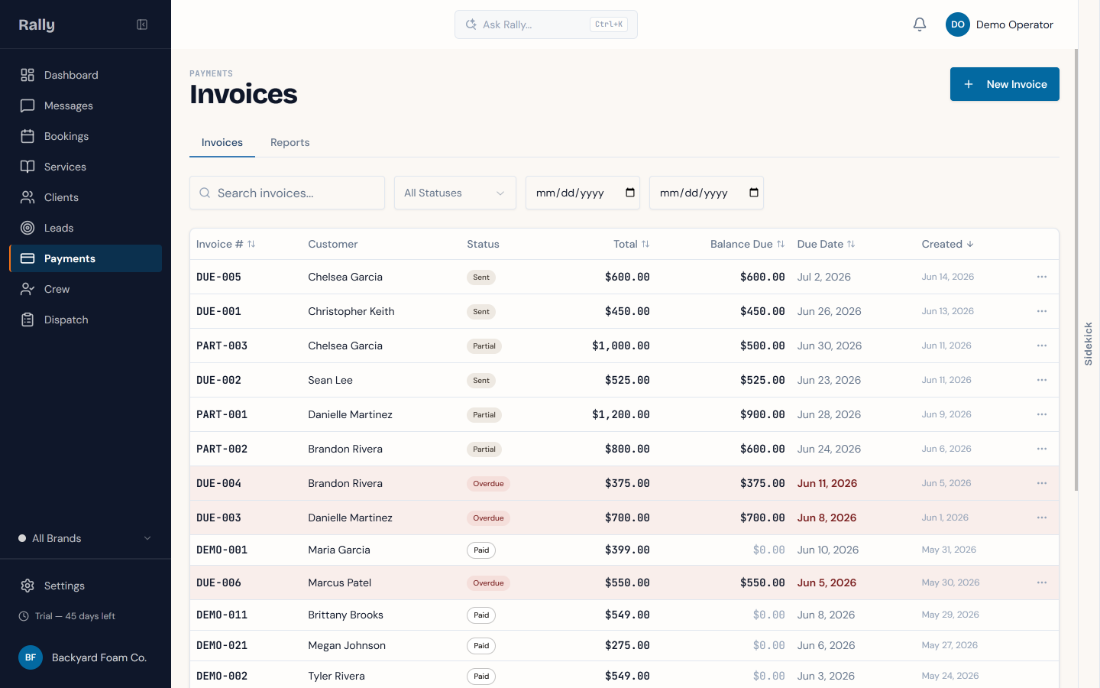The height and width of the screenshot is (688, 1100).
Task: Click the second mm/dd/yyyy date input
Action: 706,193
